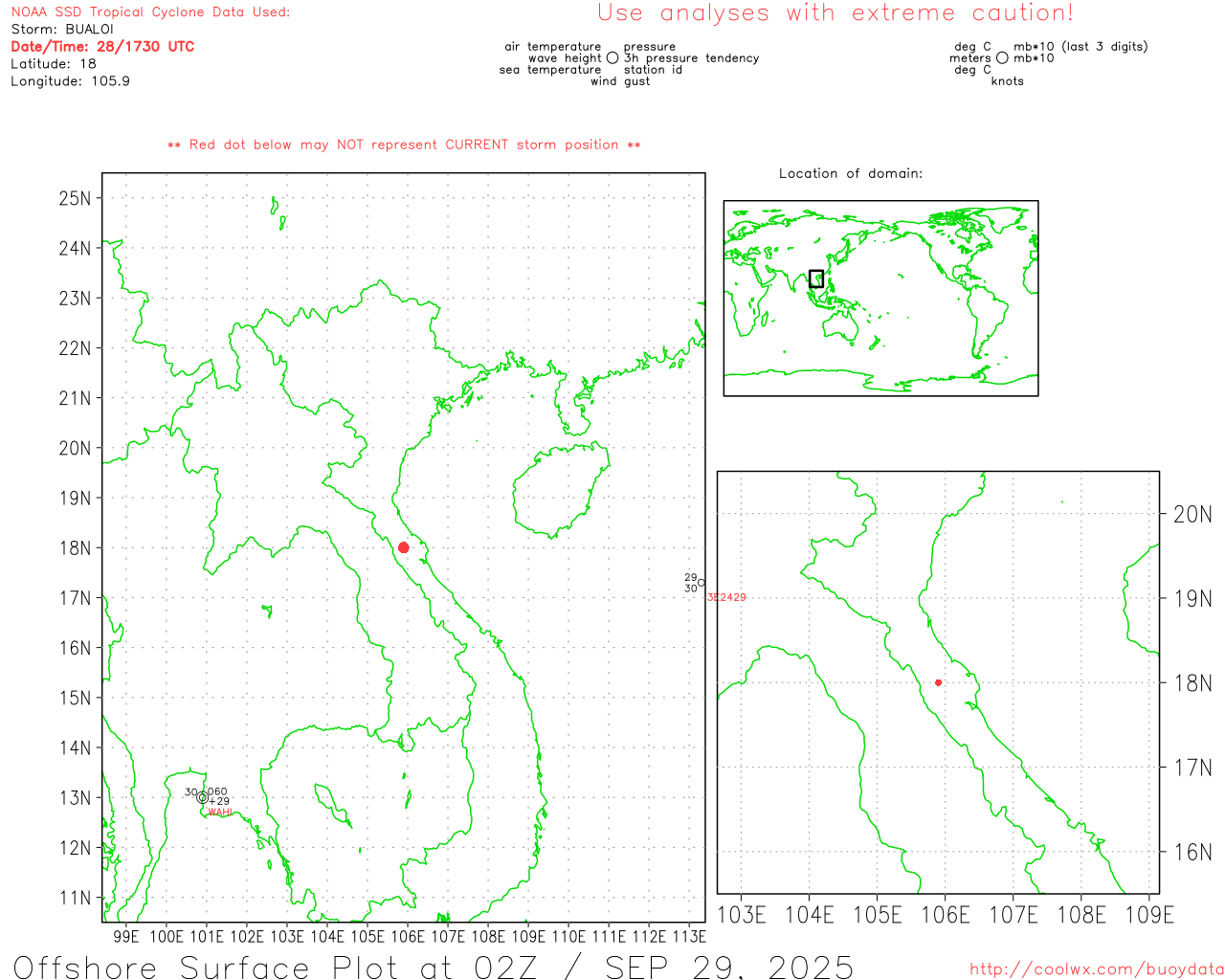Click the red storm dot on main map
Screen dimensions: 1225x980
tap(403, 547)
